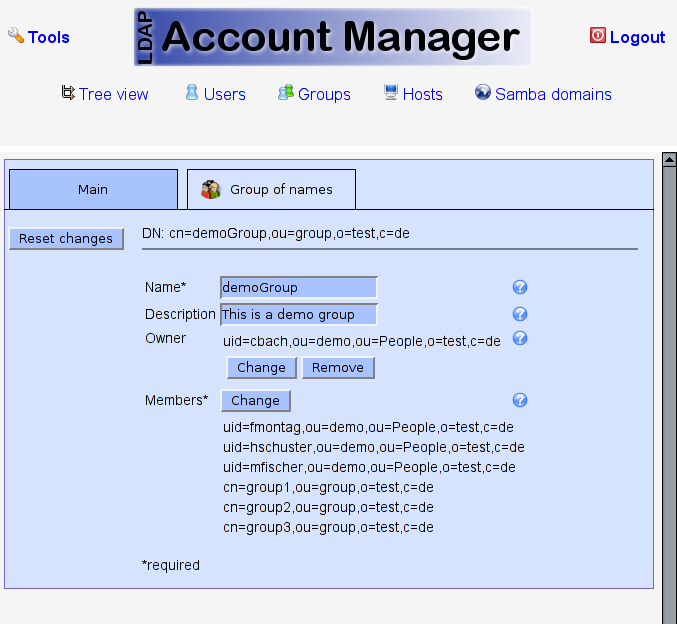Click the red Logout icon

point(597,36)
